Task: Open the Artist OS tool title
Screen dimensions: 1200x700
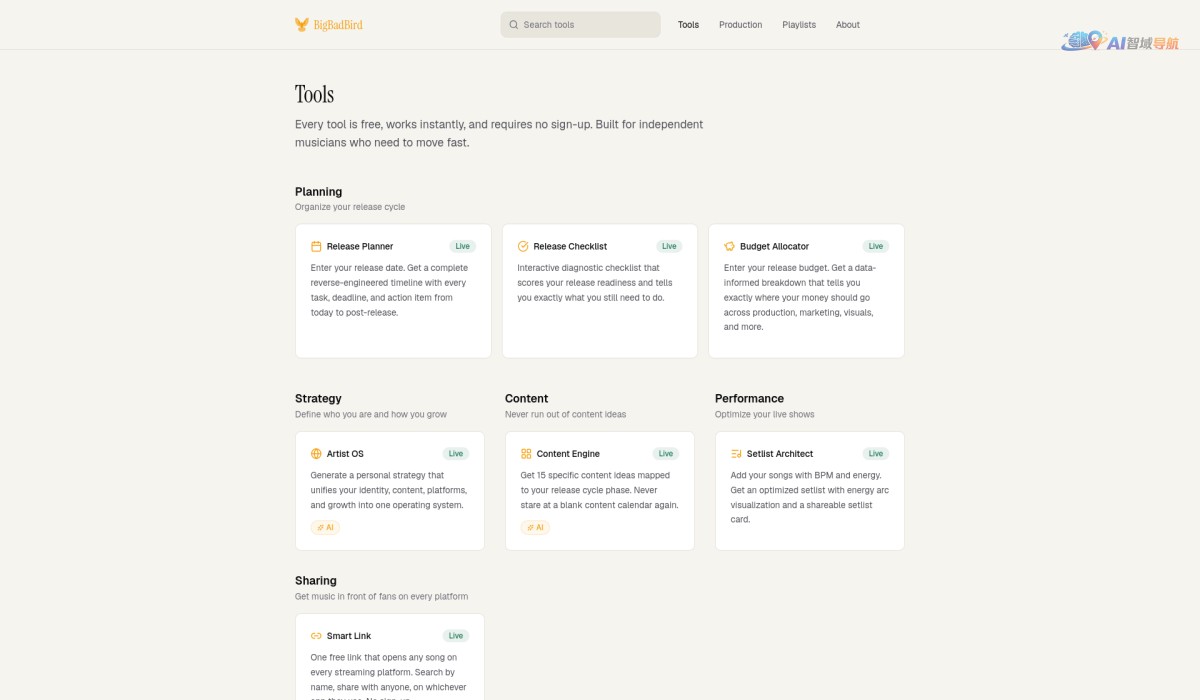Action: pyautogui.click(x=345, y=454)
